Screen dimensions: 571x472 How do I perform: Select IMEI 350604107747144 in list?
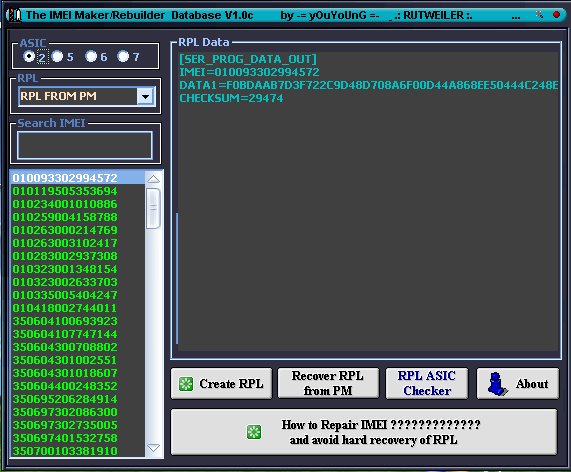point(78,334)
